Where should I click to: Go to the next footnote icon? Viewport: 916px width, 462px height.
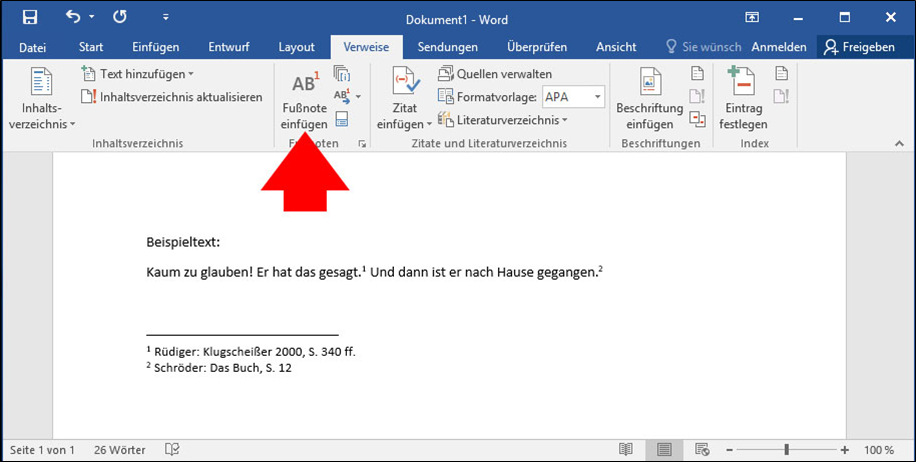pyautogui.click(x=342, y=96)
